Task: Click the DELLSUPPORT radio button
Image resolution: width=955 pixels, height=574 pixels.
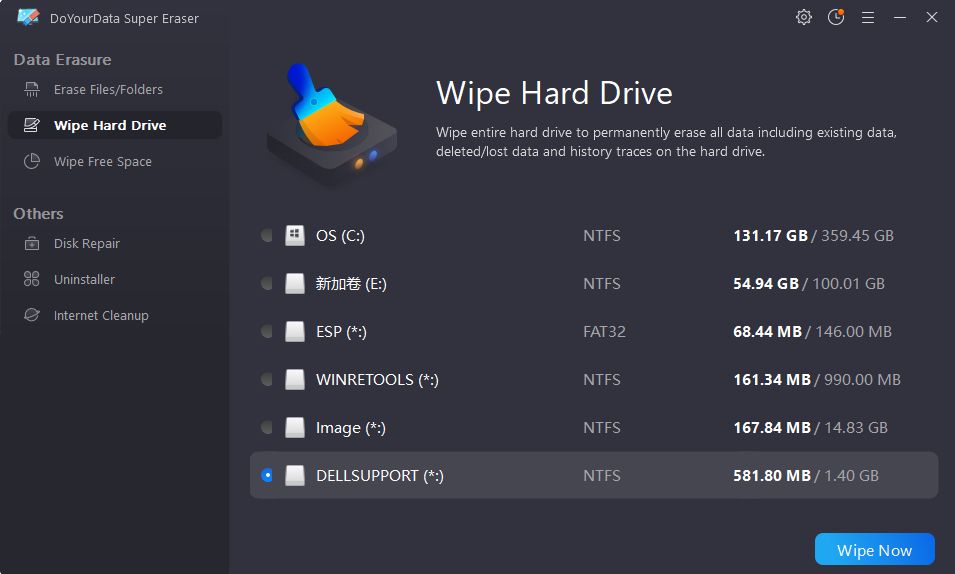Action: point(267,475)
